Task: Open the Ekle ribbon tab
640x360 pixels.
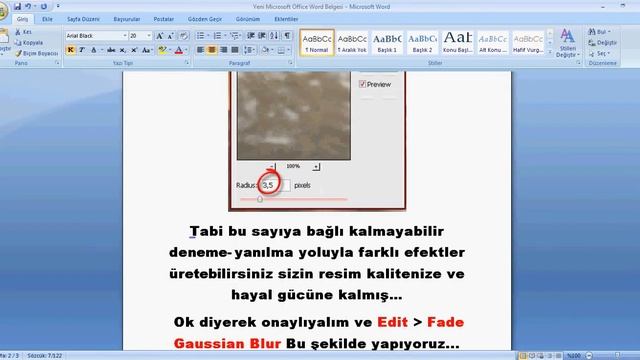Action: (47, 19)
